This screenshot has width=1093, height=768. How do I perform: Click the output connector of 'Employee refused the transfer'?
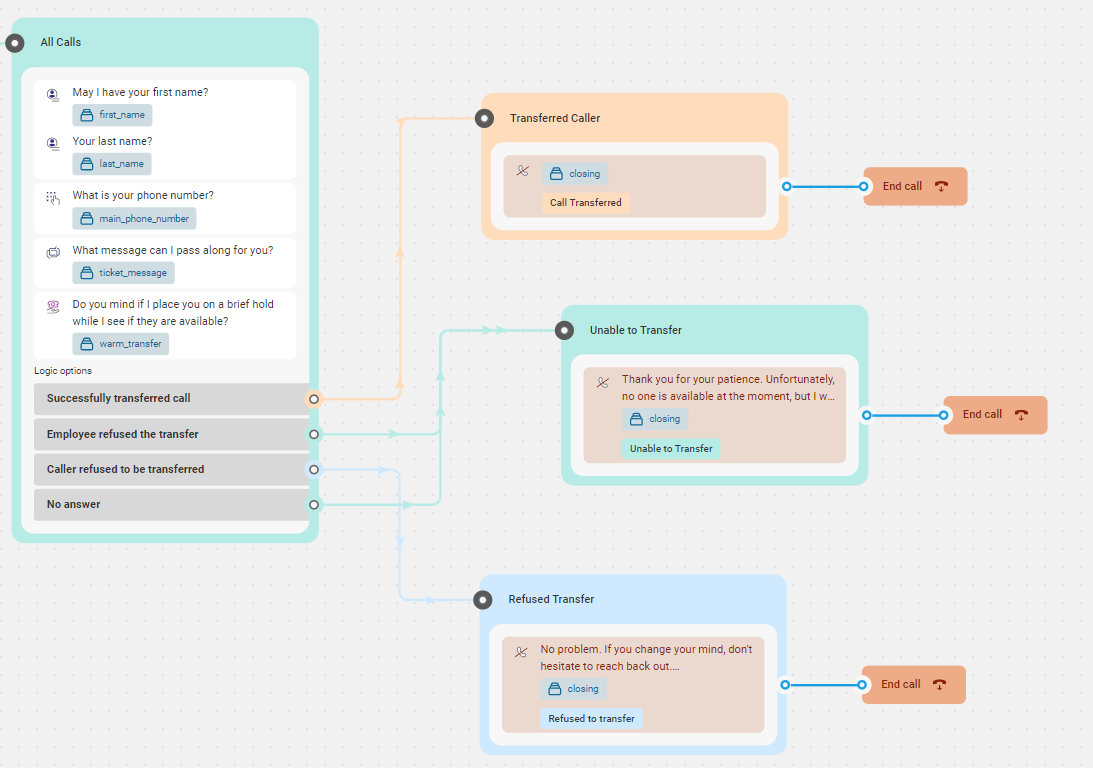314,434
